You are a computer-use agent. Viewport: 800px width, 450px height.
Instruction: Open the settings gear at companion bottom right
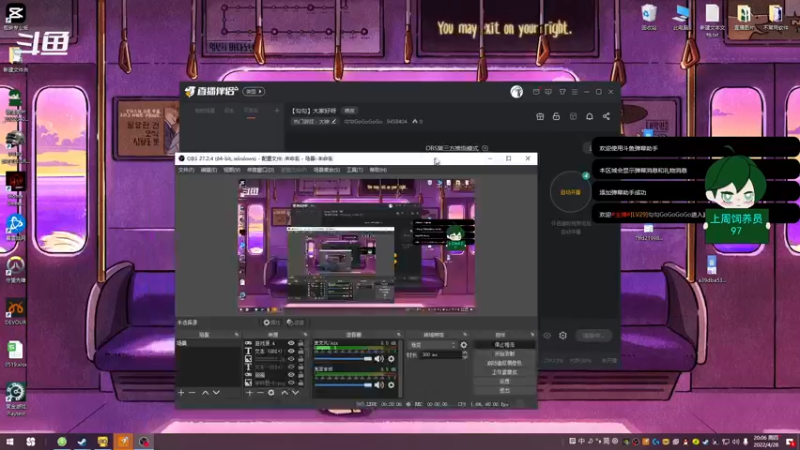(x=563, y=335)
